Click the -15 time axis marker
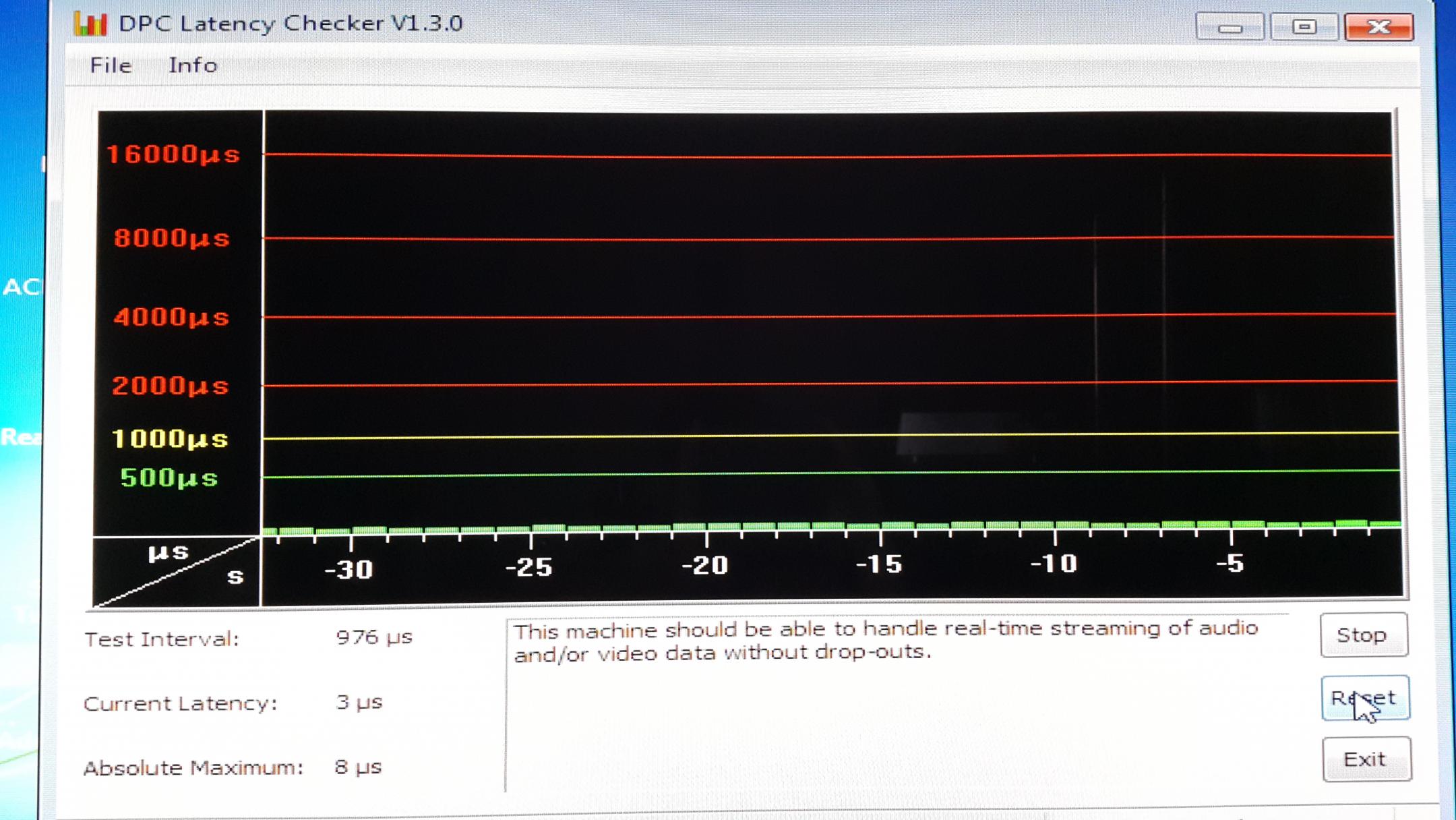 pos(879,564)
